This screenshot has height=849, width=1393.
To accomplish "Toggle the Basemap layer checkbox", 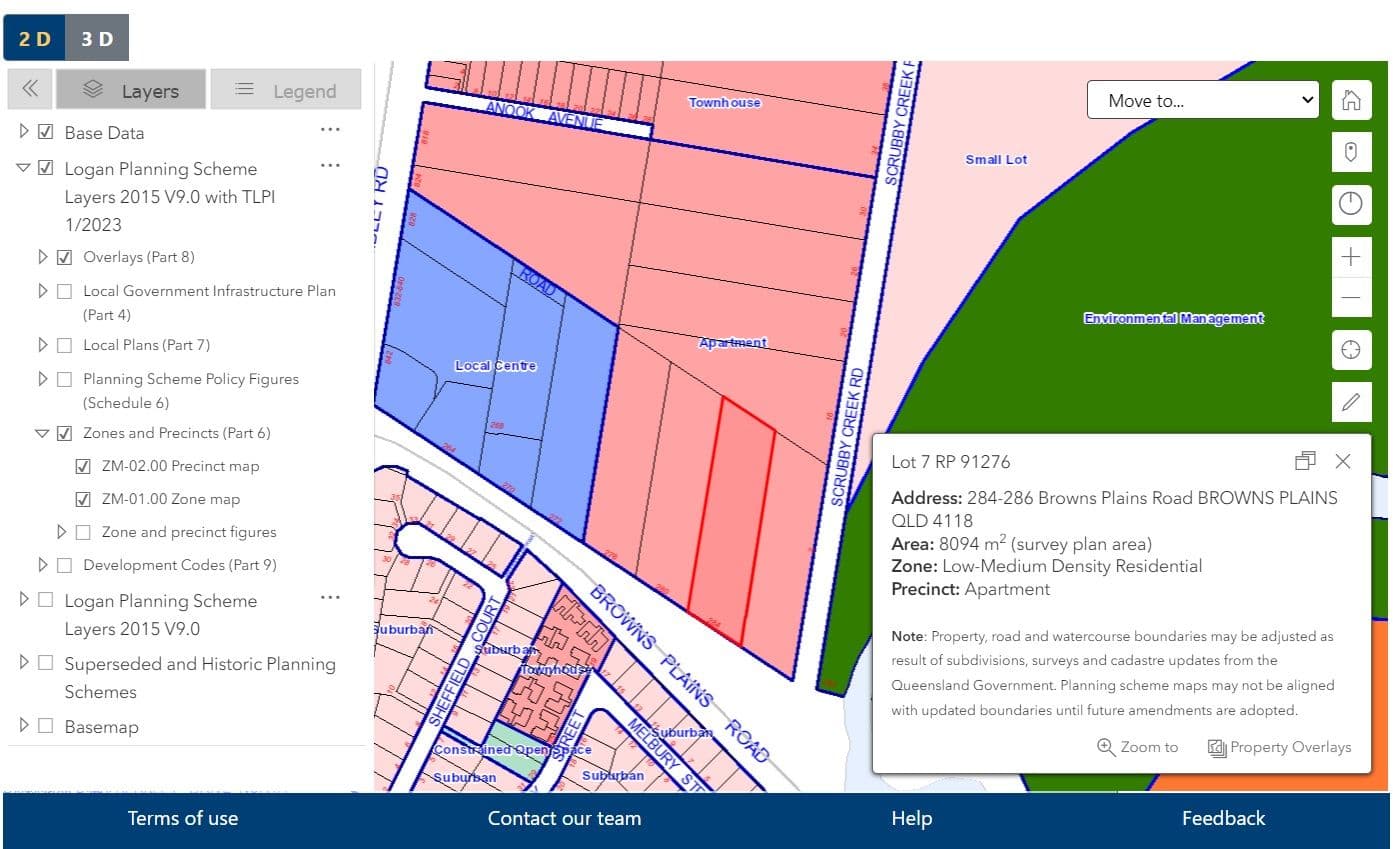I will (x=45, y=726).
